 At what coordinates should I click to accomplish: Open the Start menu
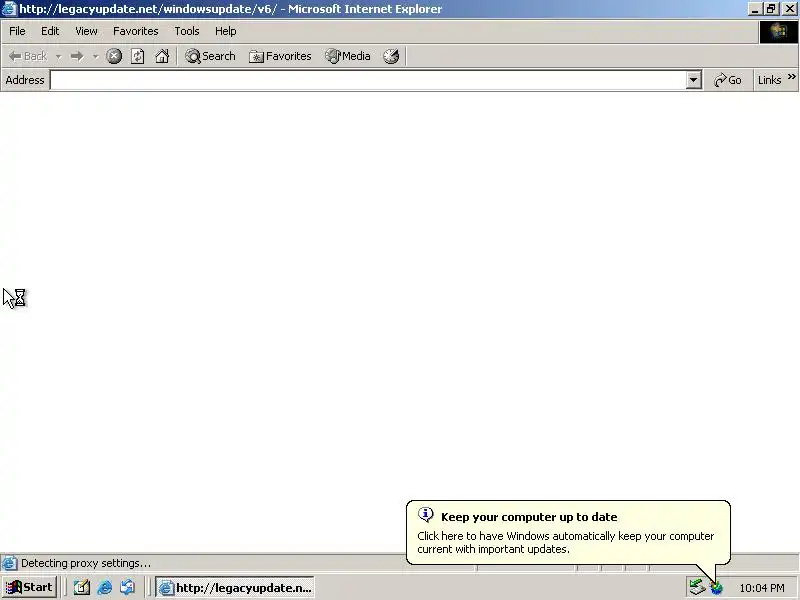29,587
